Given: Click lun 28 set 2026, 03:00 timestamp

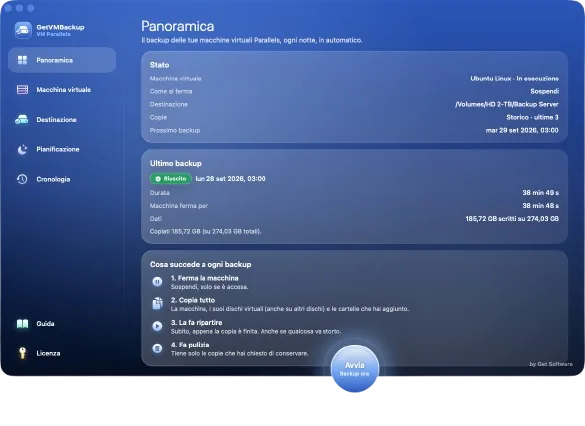Looking at the screenshot, I should (x=230, y=179).
